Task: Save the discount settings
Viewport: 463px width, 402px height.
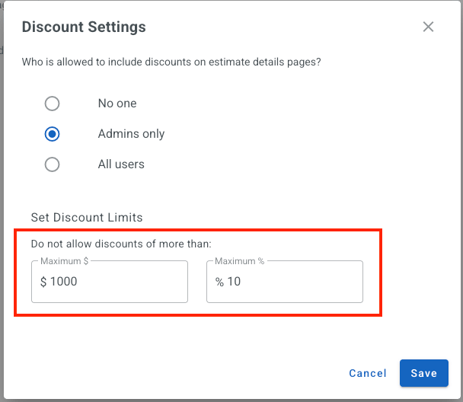Action: tap(424, 373)
